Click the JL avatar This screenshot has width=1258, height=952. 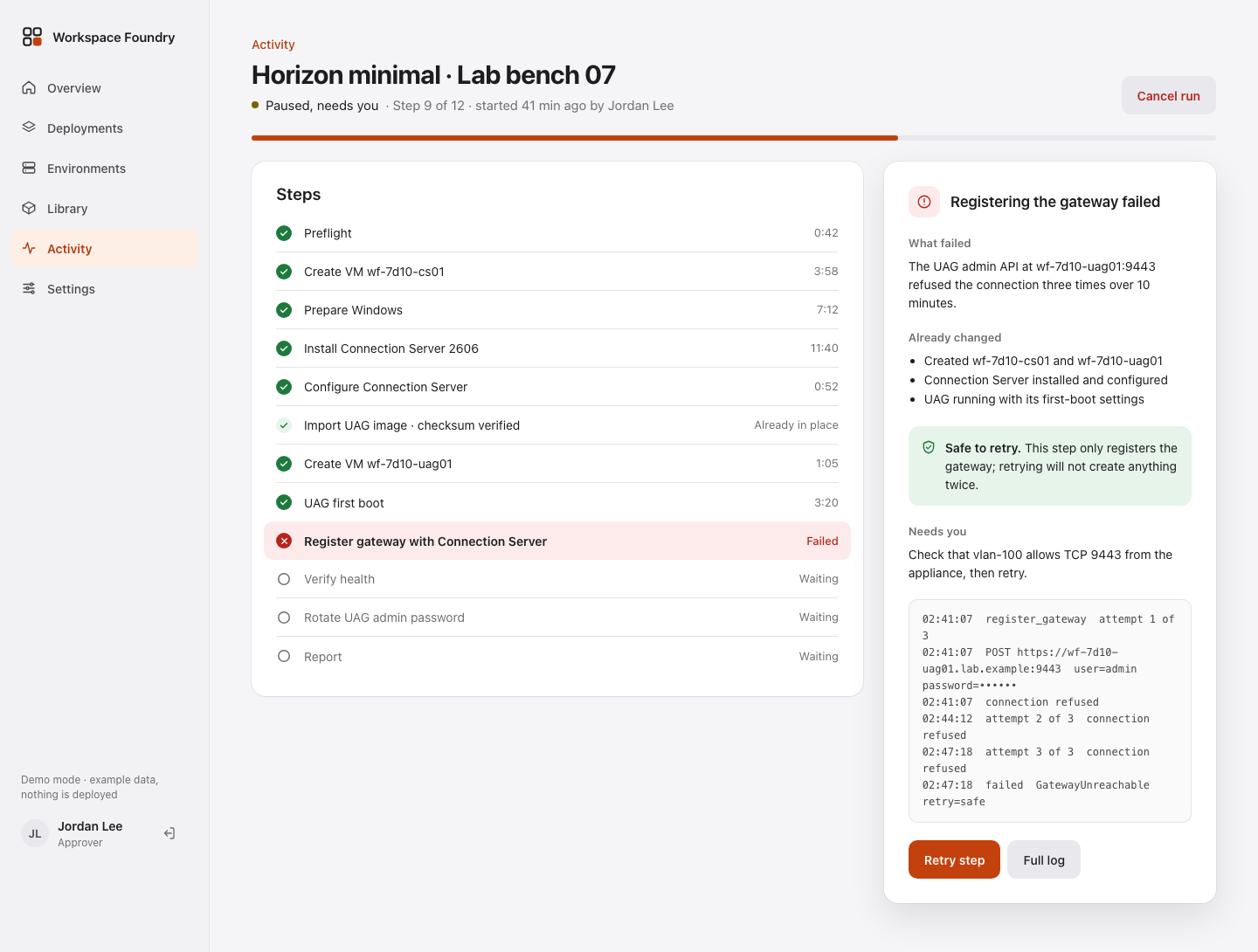pyautogui.click(x=35, y=833)
